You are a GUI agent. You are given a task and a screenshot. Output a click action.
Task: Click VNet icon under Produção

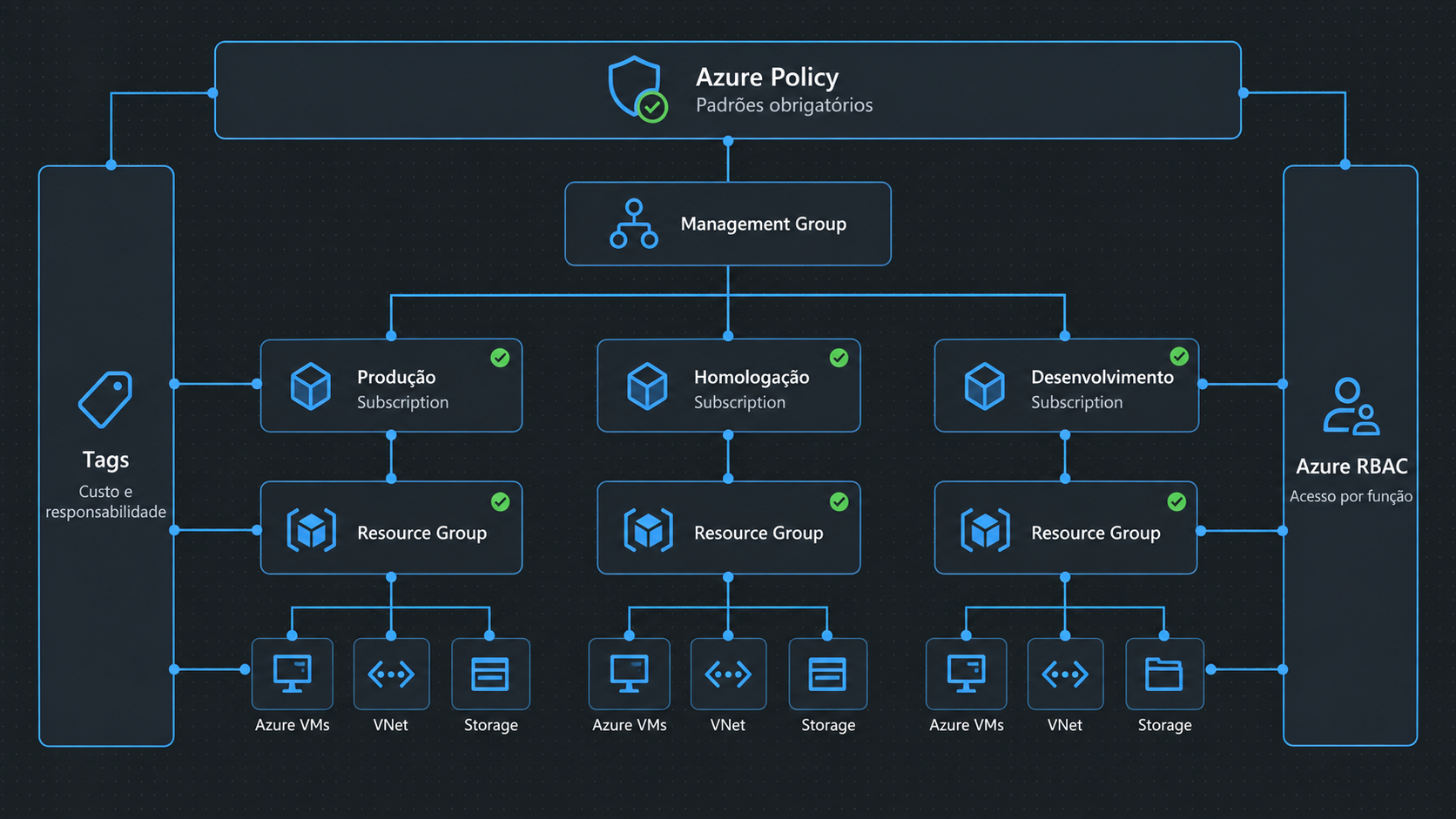391,674
